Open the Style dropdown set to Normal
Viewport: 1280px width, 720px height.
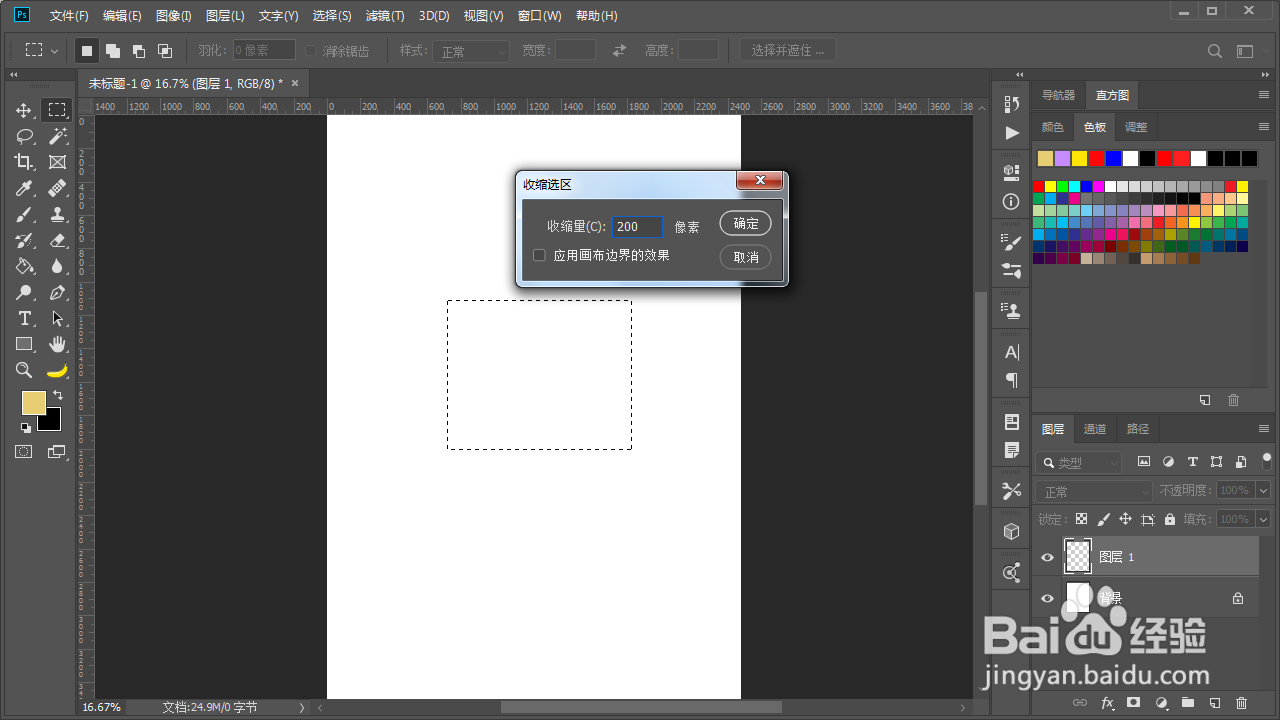473,51
